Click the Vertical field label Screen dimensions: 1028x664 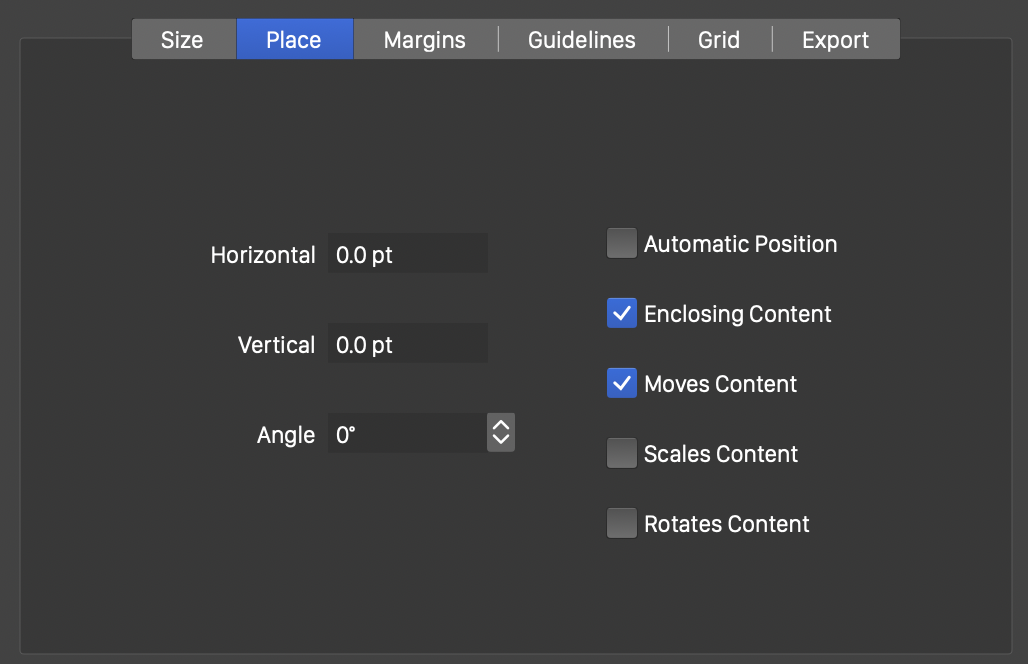pyautogui.click(x=276, y=345)
